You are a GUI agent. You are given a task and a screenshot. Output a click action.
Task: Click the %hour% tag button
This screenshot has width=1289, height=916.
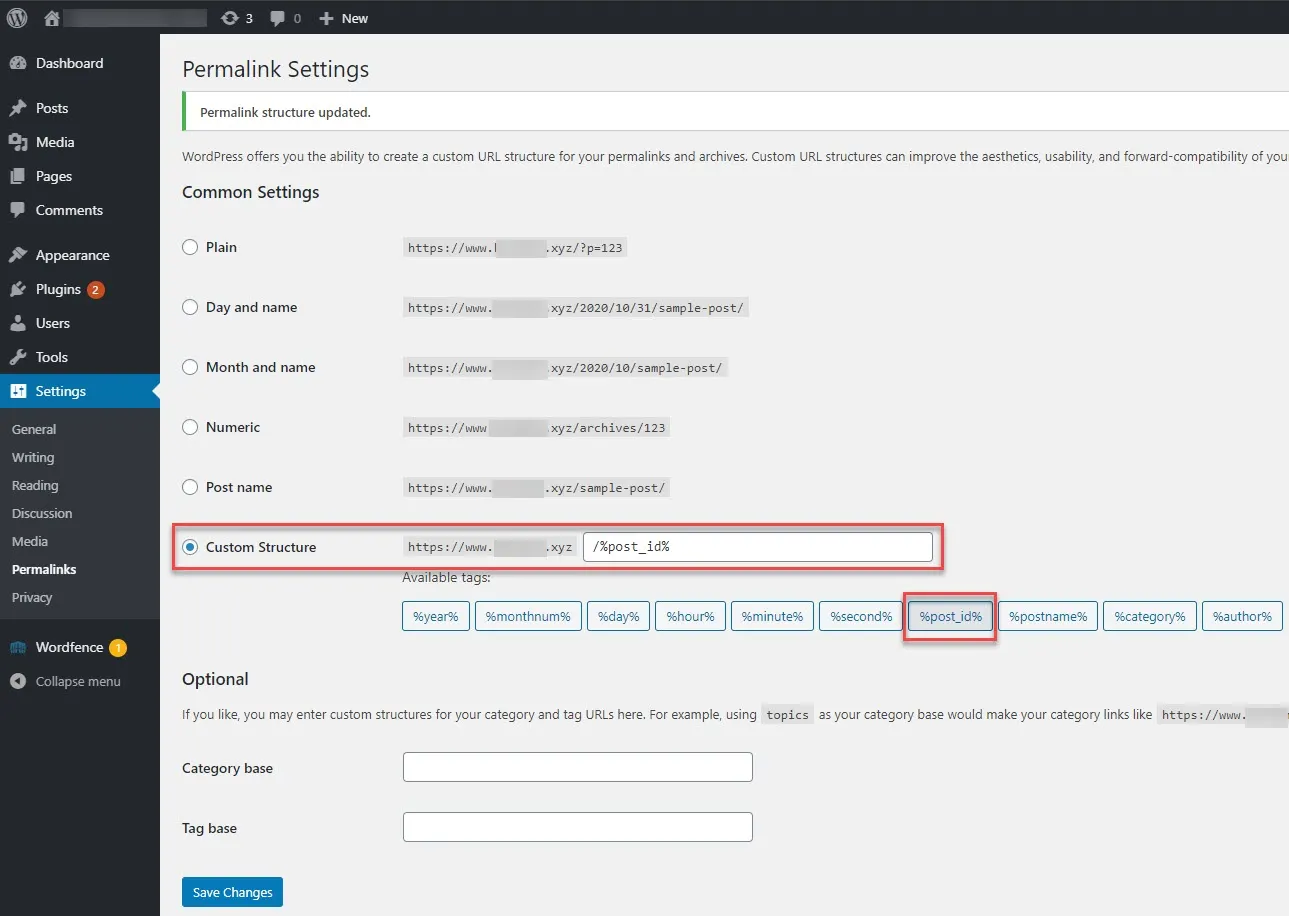click(690, 616)
